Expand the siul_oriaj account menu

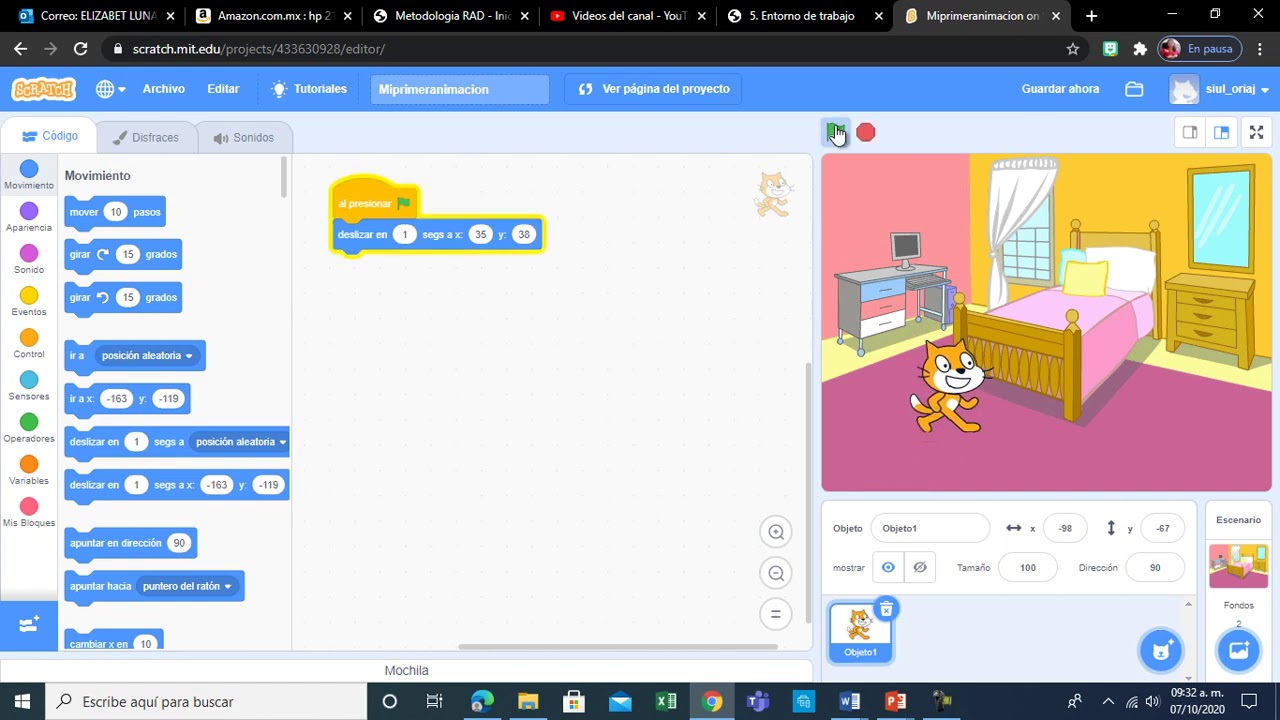[1220, 89]
